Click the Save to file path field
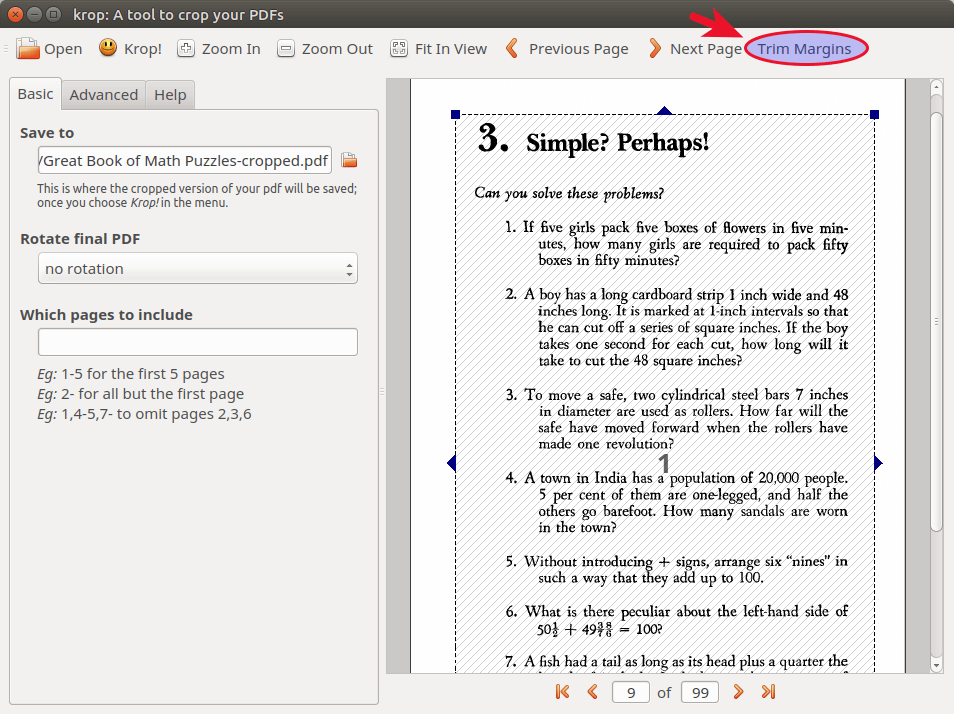The image size is (954, 714). [x=184, y=160]
